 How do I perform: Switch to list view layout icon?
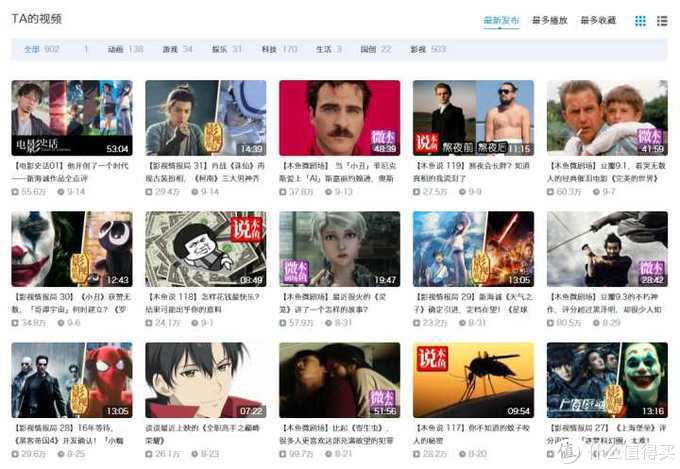pyautogui.click(x=662, y=21)
